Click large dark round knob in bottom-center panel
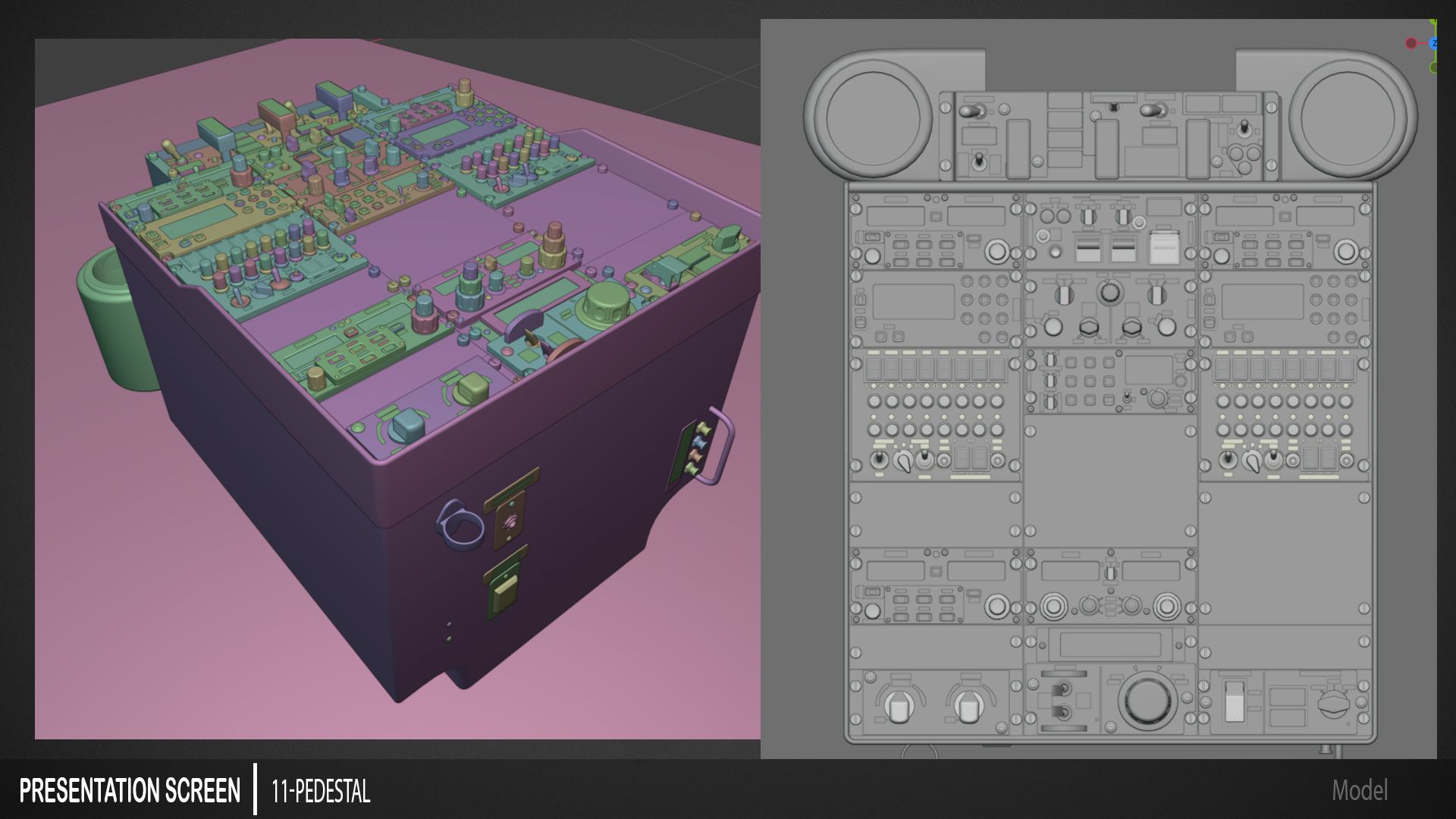 point(1147,701)
